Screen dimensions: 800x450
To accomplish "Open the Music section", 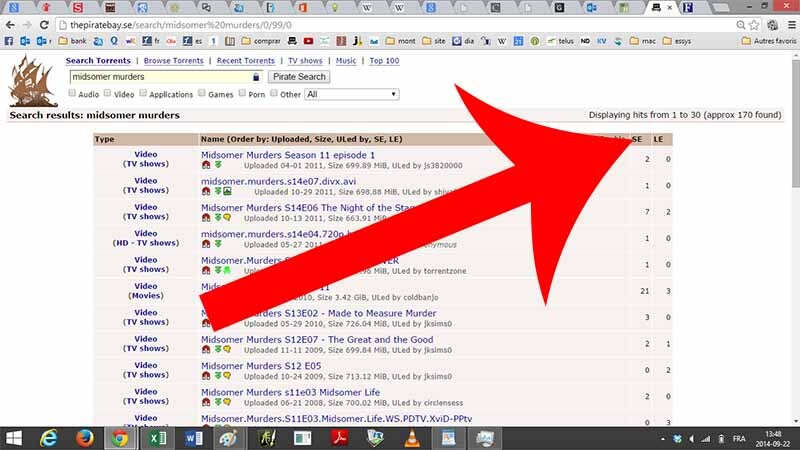I will (x=346, y=61).
